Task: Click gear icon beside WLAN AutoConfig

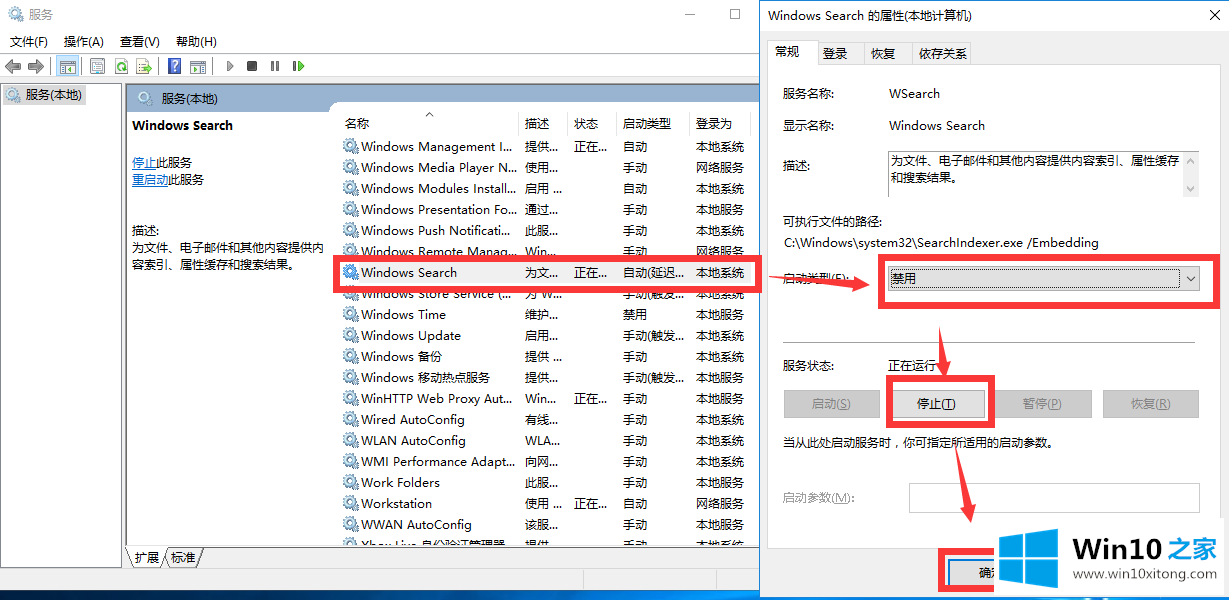Action: click(350, 440)
